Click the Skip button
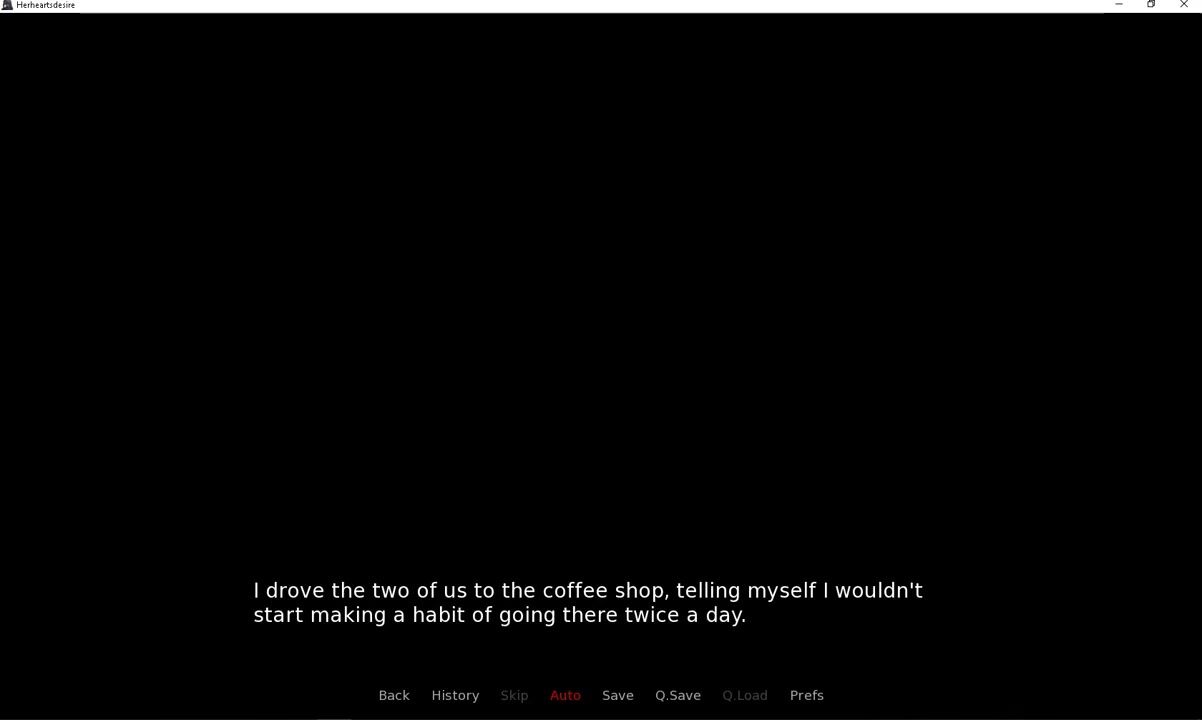The image size is (1202, 720). click(514, 695)
